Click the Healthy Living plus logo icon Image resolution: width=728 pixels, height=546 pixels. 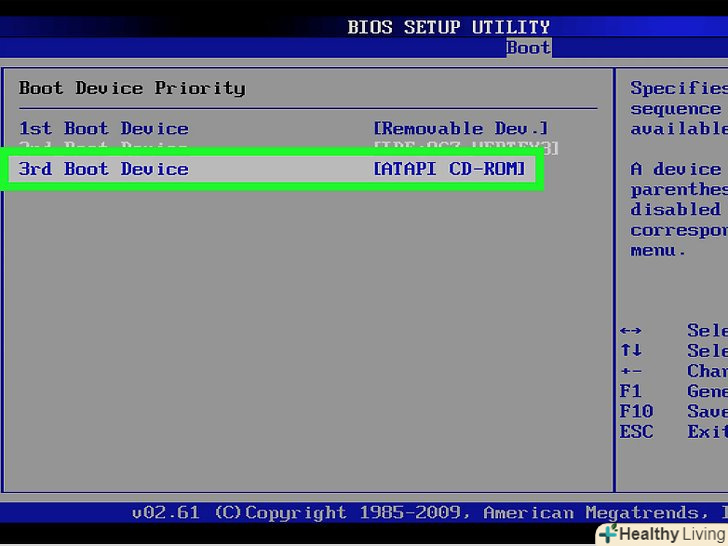tap(608, 534)
